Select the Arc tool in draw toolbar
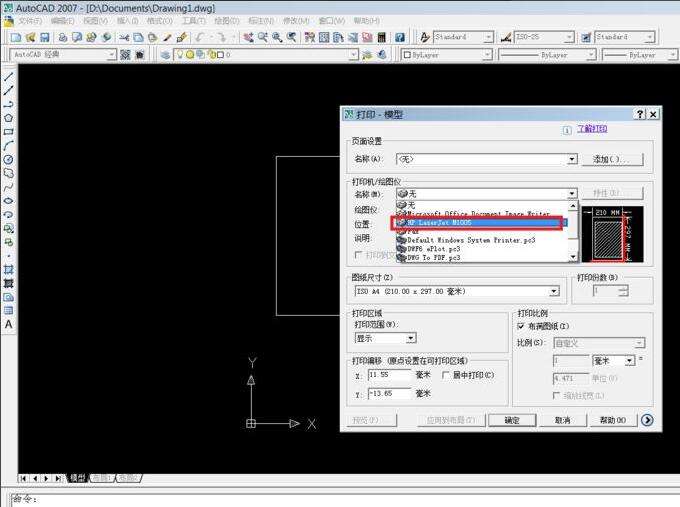The image size is (680, 507). (x=8, y=146)
